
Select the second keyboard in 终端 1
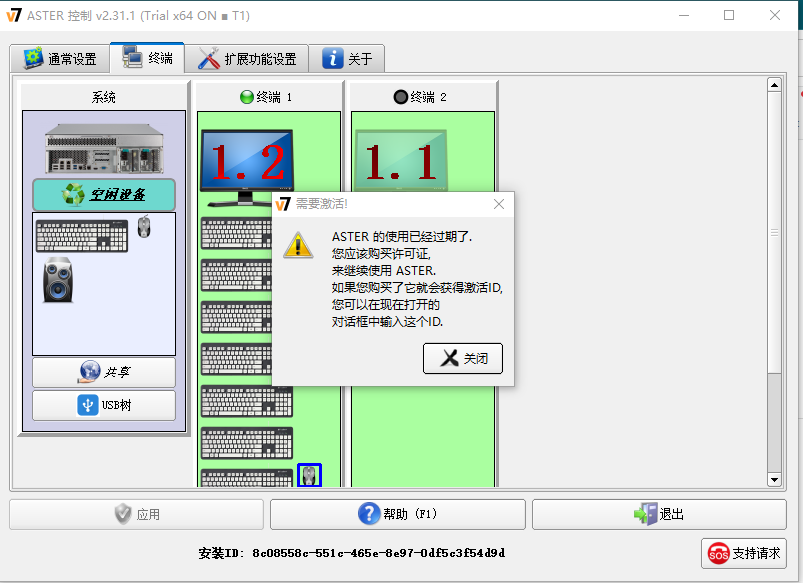click(x=236, y=275)
